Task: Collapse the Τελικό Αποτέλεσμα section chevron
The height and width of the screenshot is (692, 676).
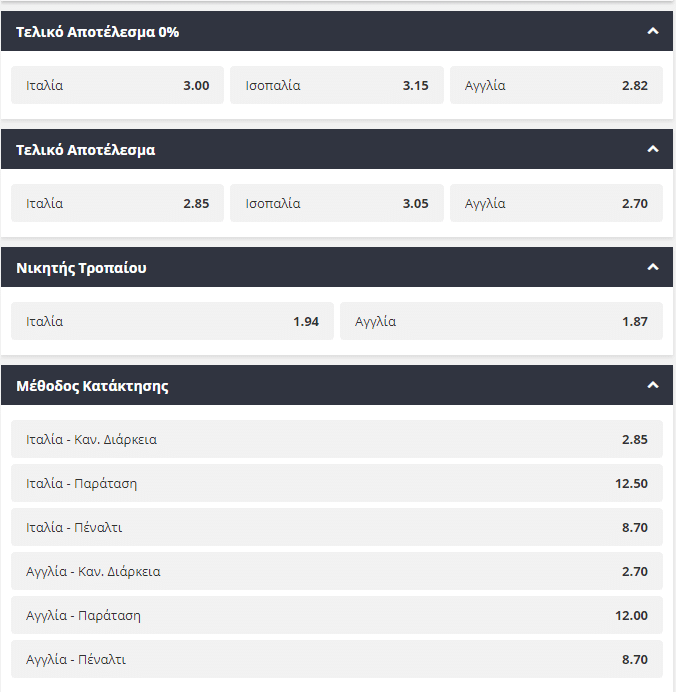Action: 653,149
